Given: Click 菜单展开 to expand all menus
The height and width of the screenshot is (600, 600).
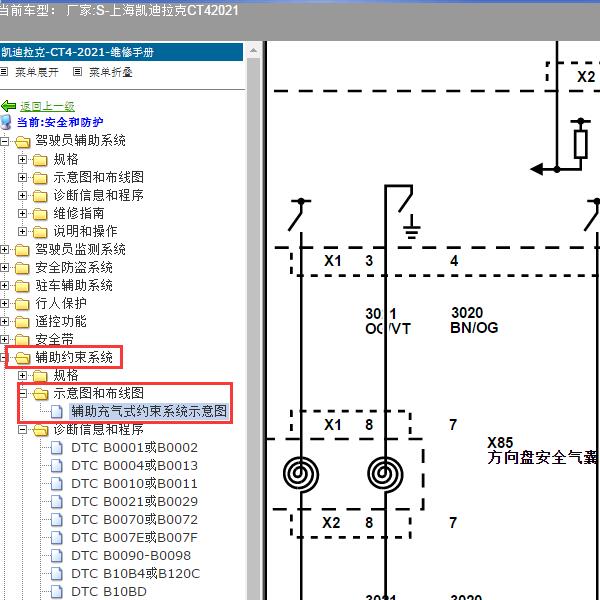Looking at the screenshot, I should pos(37,72).
